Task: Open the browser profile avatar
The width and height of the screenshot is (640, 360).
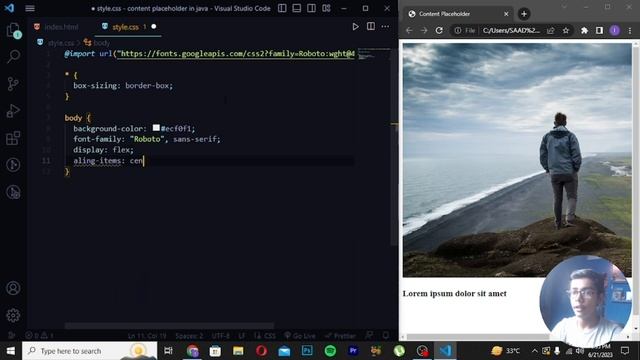Action: (x=614, y=30)
